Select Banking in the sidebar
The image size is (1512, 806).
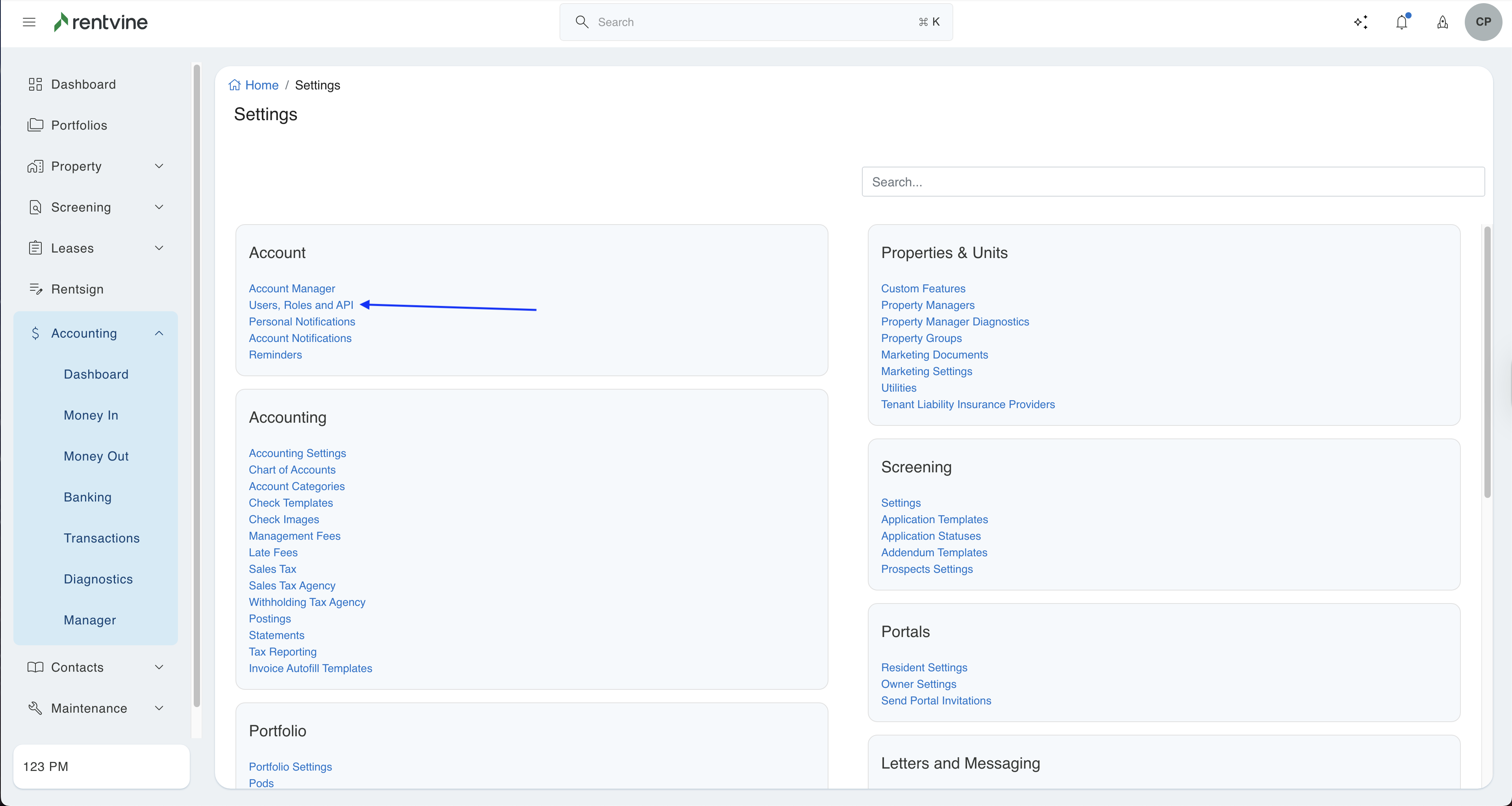(x=87, y=497)
